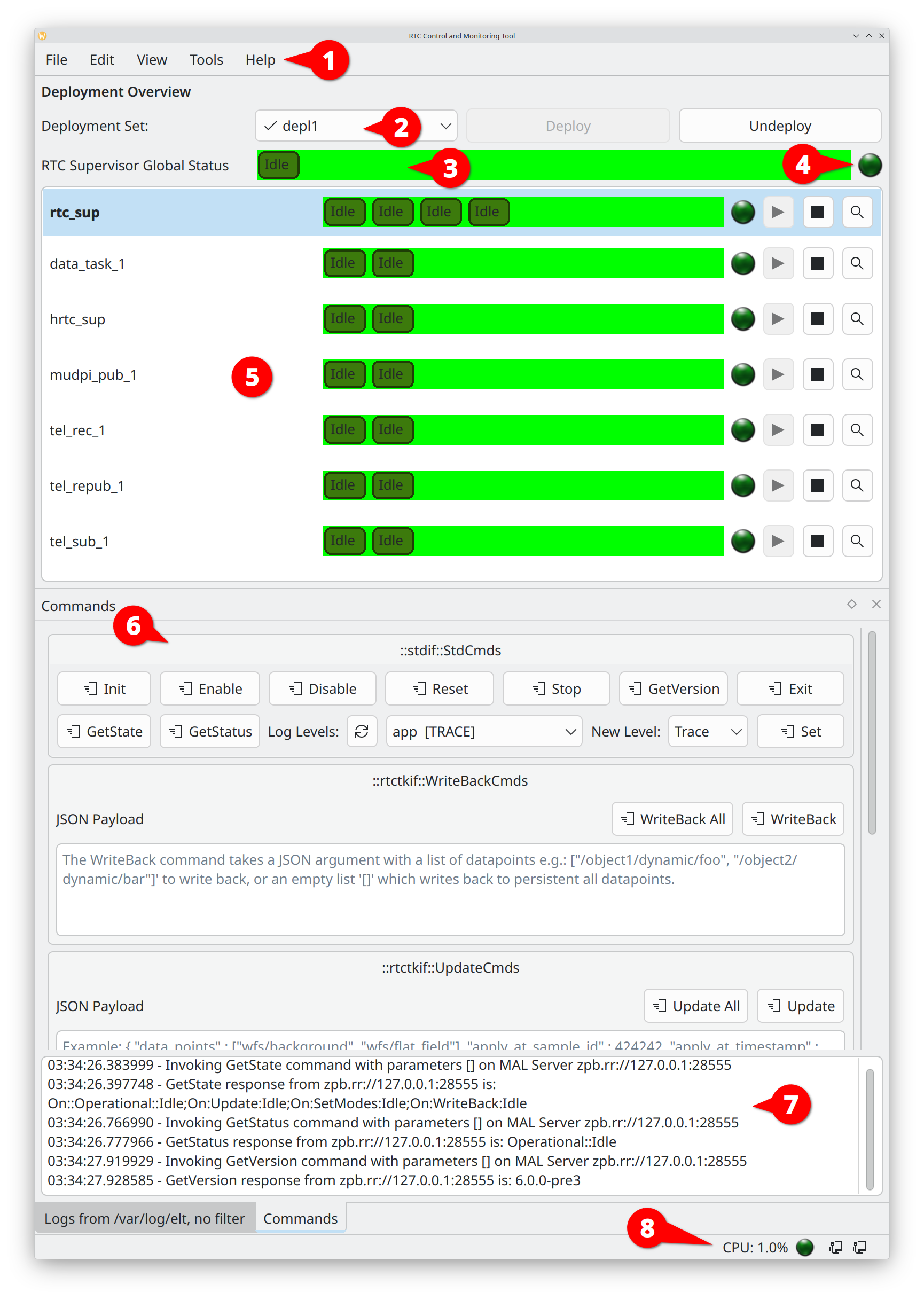Click the stop icon for data_task_1

tap(818, 263)
